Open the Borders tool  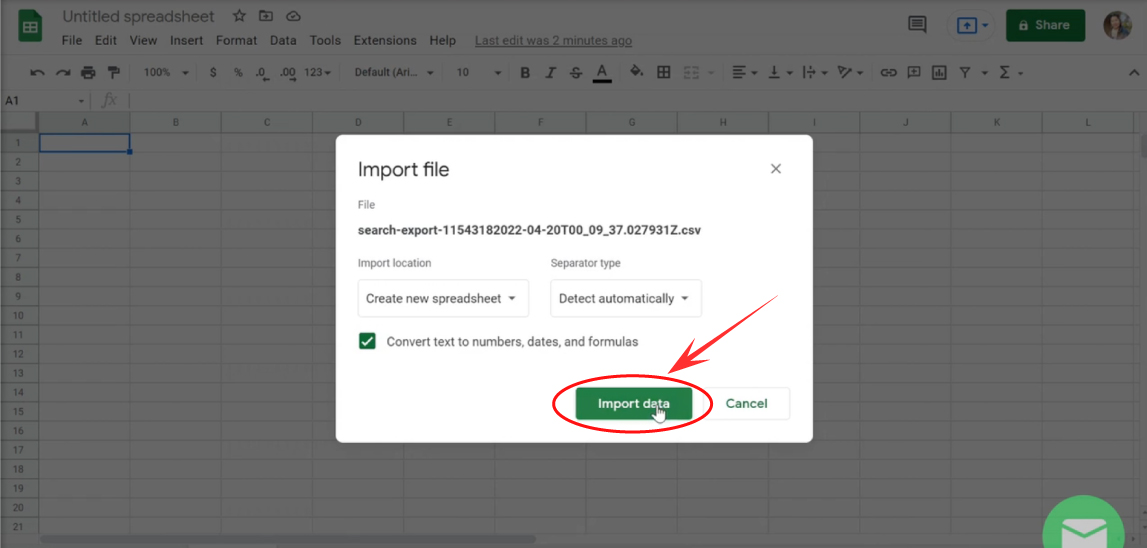pos(663,72)
